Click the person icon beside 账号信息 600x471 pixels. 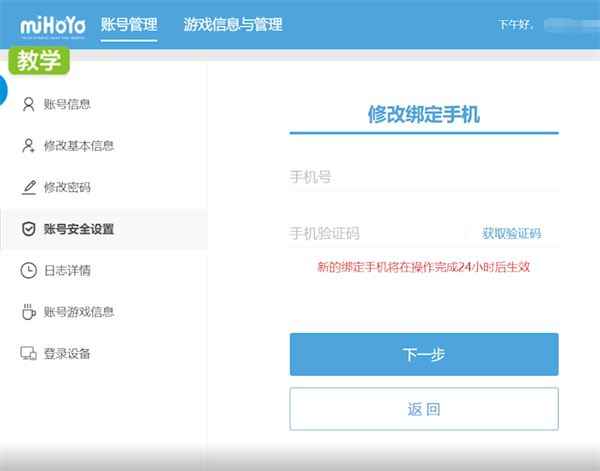[28, 104]
